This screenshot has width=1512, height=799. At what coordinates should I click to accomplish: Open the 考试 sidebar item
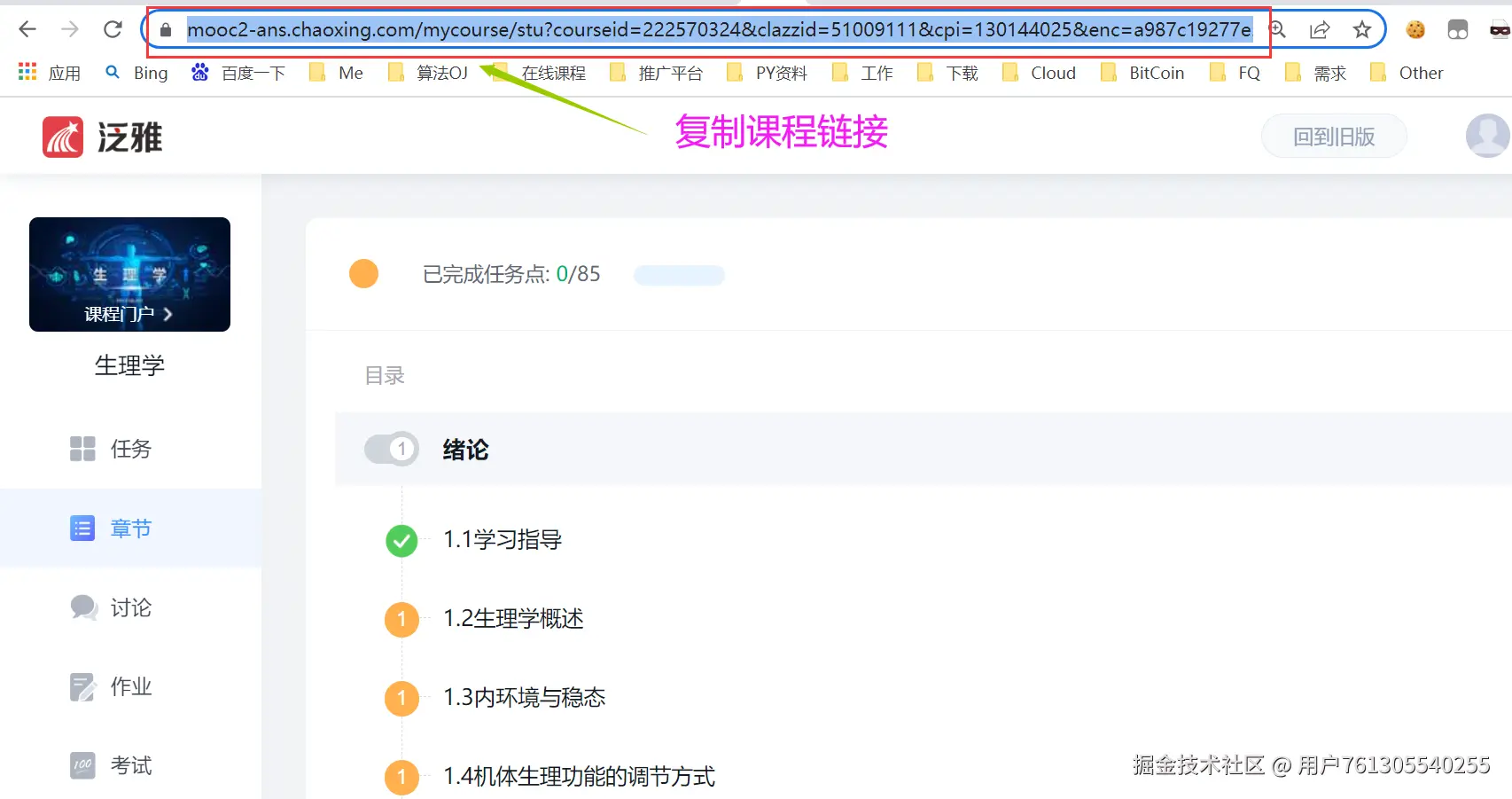[130, 765]
